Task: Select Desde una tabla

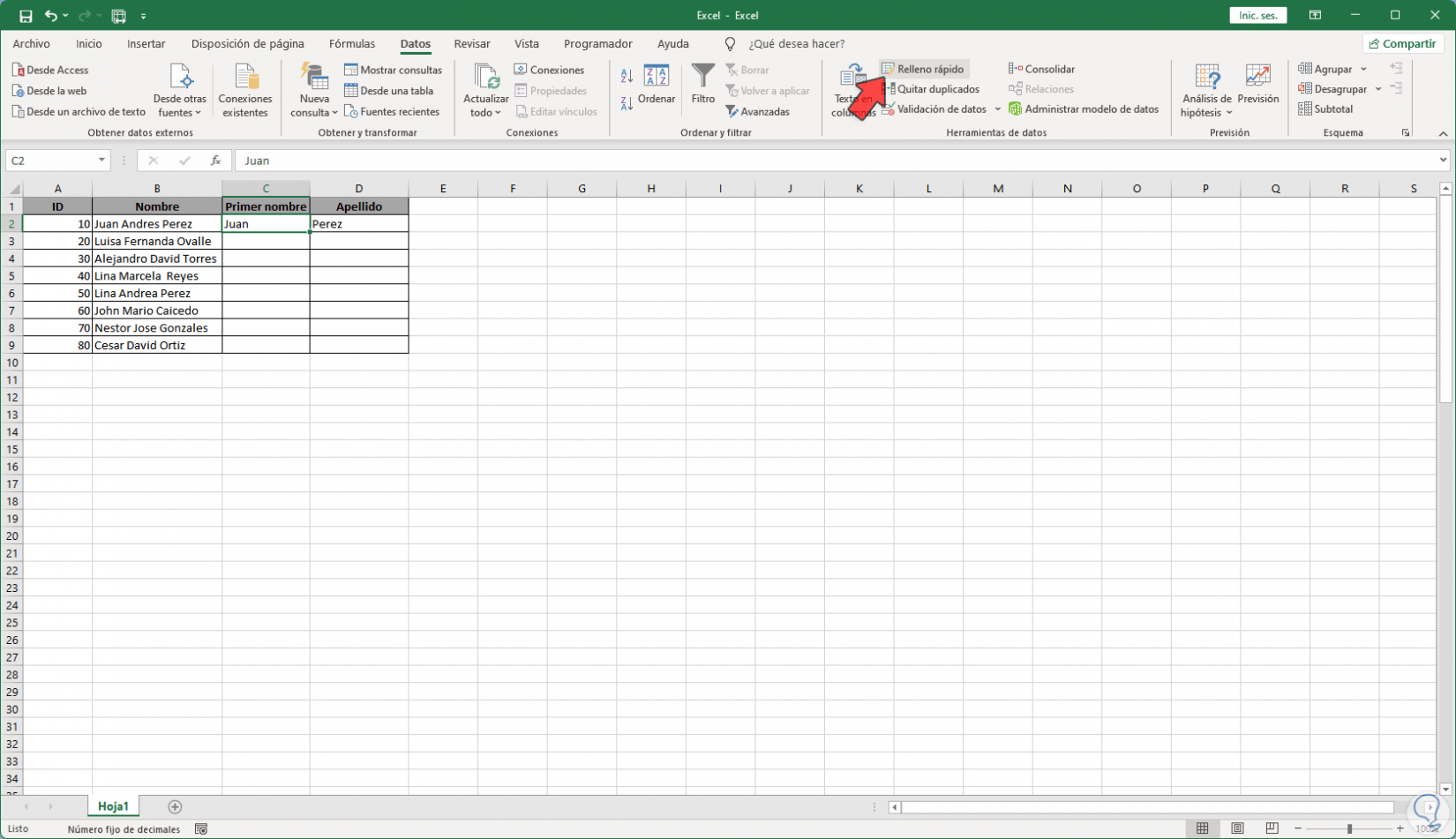Action: (x=388, y=91)
